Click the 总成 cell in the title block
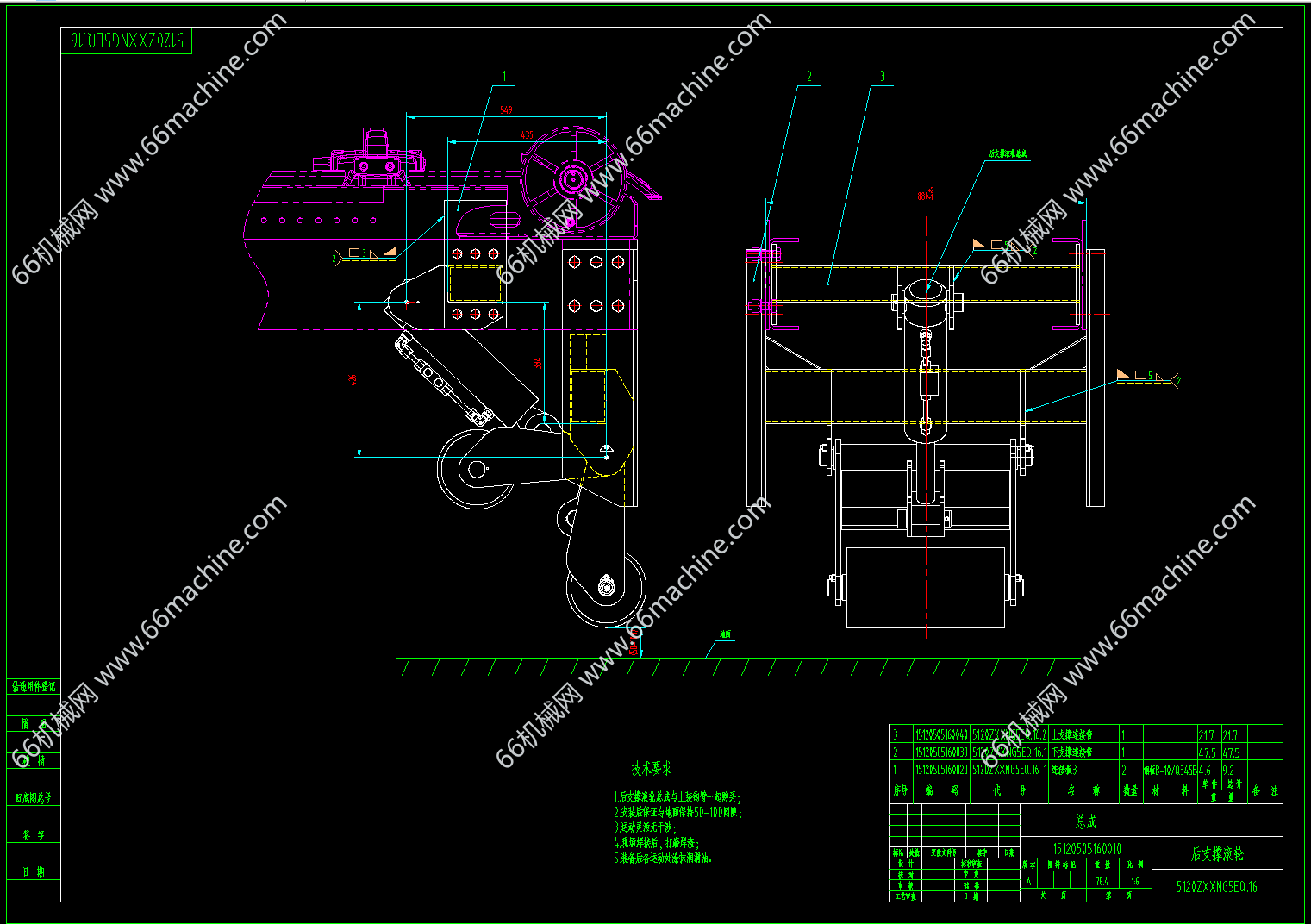The image size is (1311, 924). (1085, 821)
